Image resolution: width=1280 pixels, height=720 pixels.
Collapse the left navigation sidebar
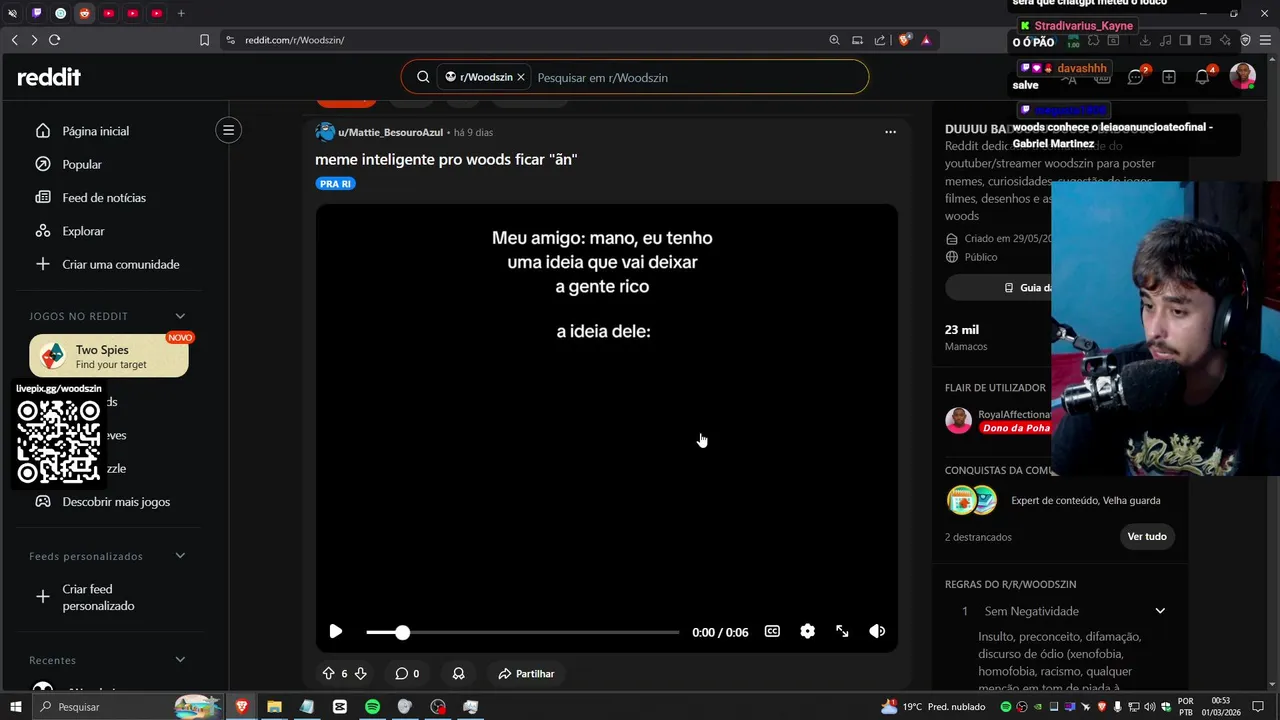point(228,130)
